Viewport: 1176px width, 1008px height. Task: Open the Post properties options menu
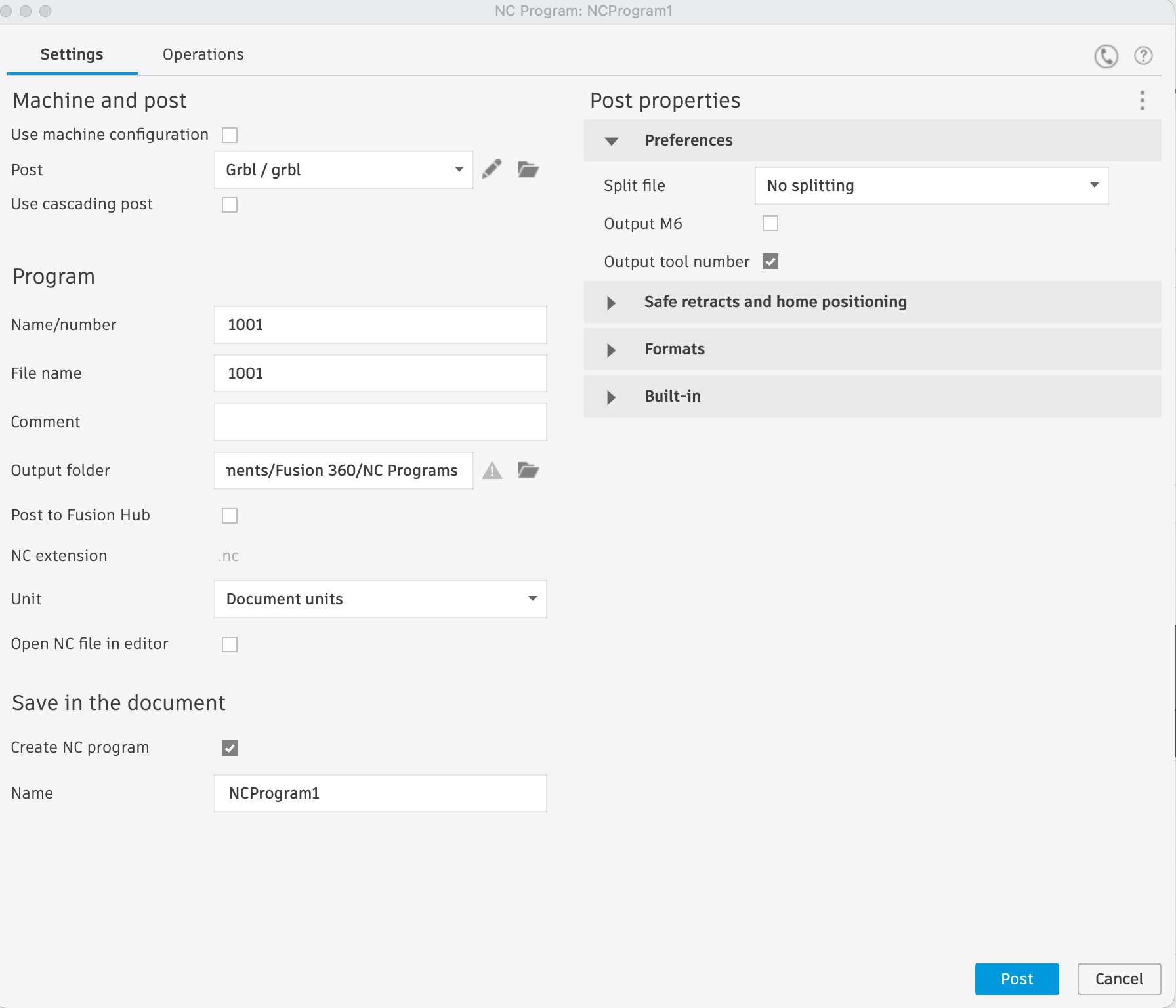(x=1142, y=100)
